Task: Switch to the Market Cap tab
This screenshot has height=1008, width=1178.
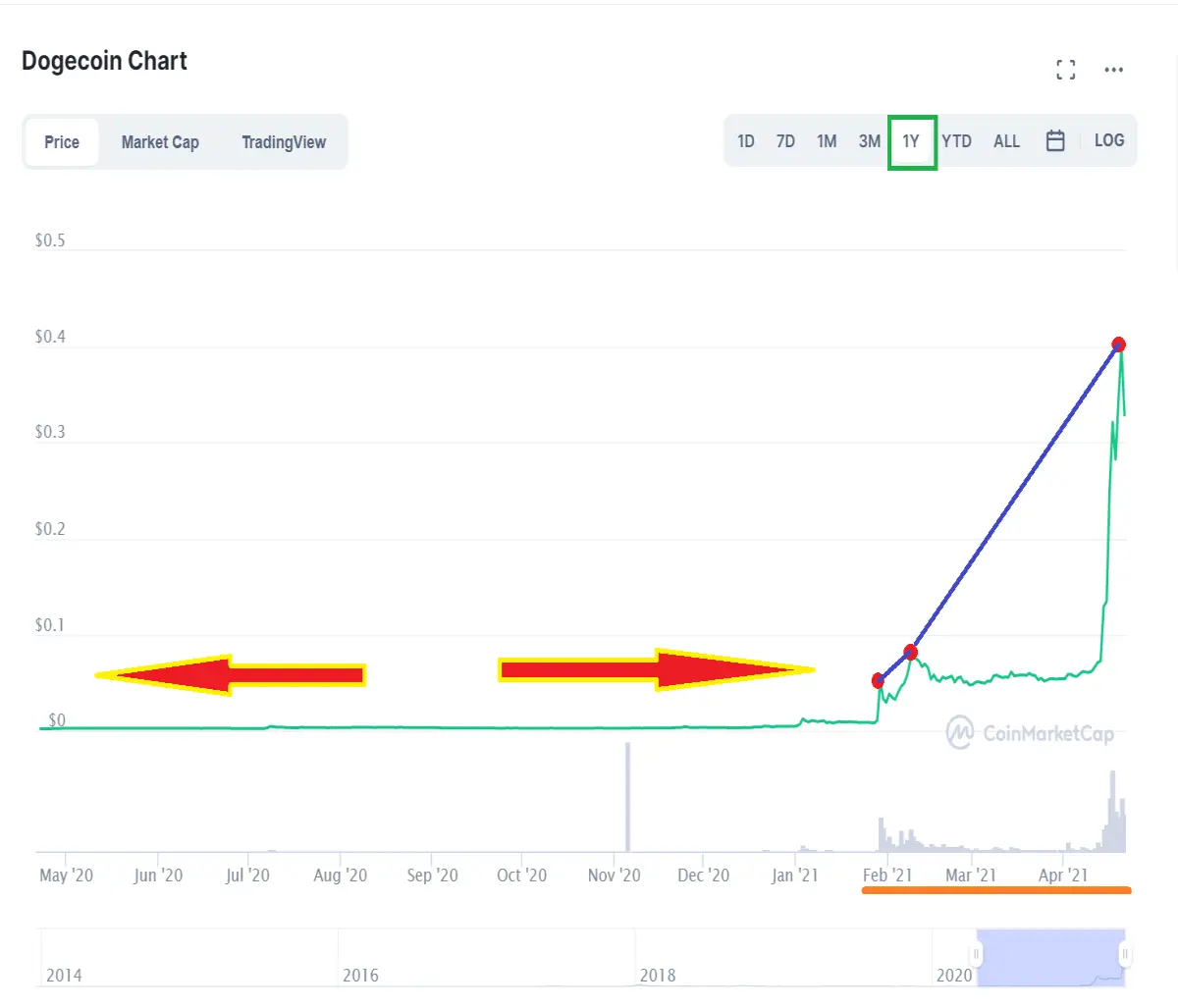Action: [x=160, y=142]
